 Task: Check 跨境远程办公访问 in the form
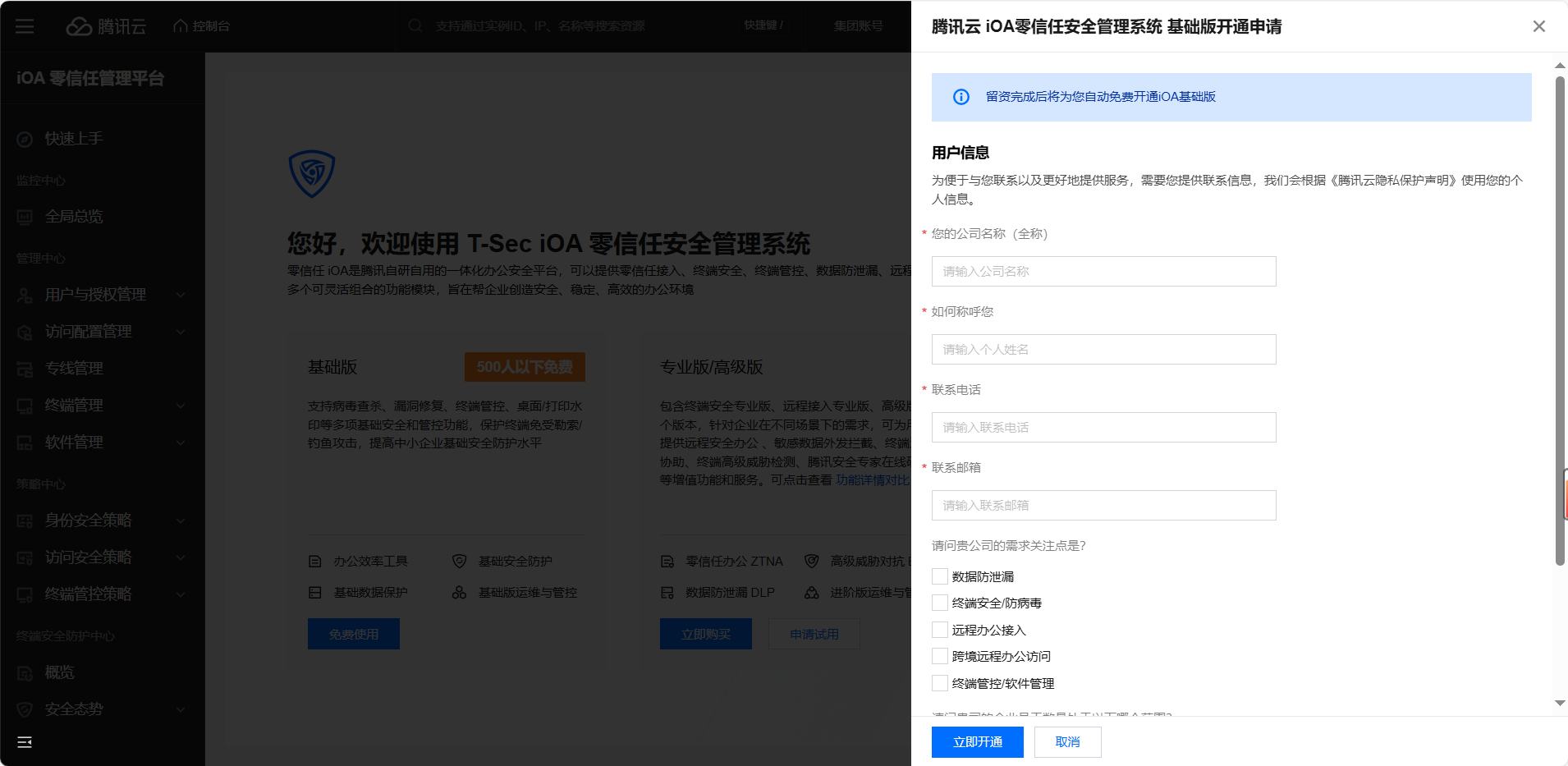[x=939, y=655]
